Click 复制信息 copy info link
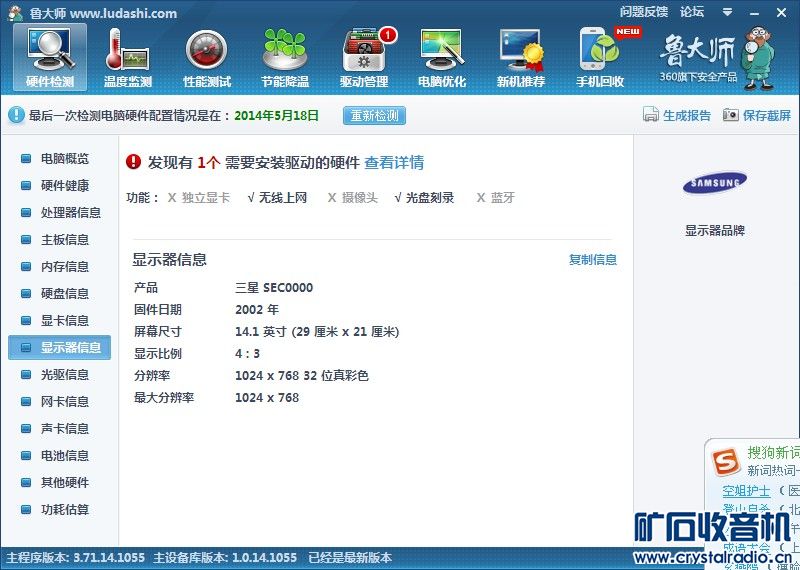This screenshot has height=570, width=800. click(593, 260)
